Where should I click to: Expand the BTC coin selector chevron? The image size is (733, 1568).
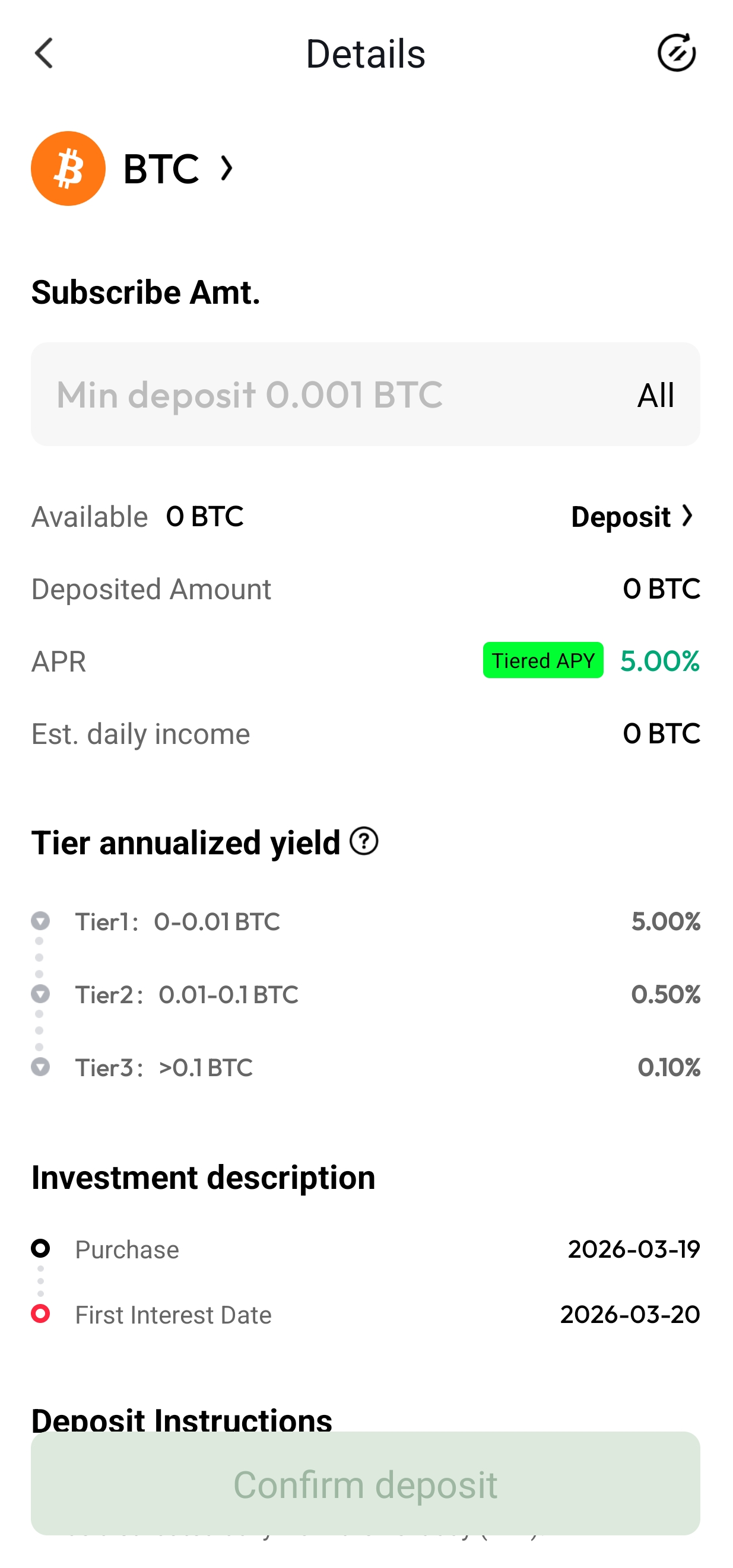227,168
